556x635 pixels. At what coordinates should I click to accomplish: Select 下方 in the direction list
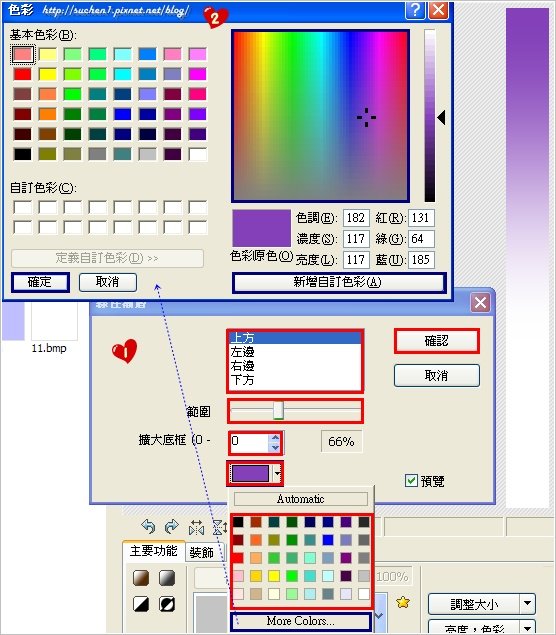295,379
